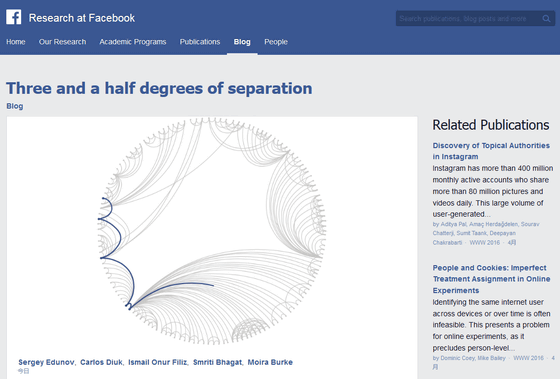The image size is (560, 379).
Task: Open People and Cookies publication link
Action: [x=491, y=279]
